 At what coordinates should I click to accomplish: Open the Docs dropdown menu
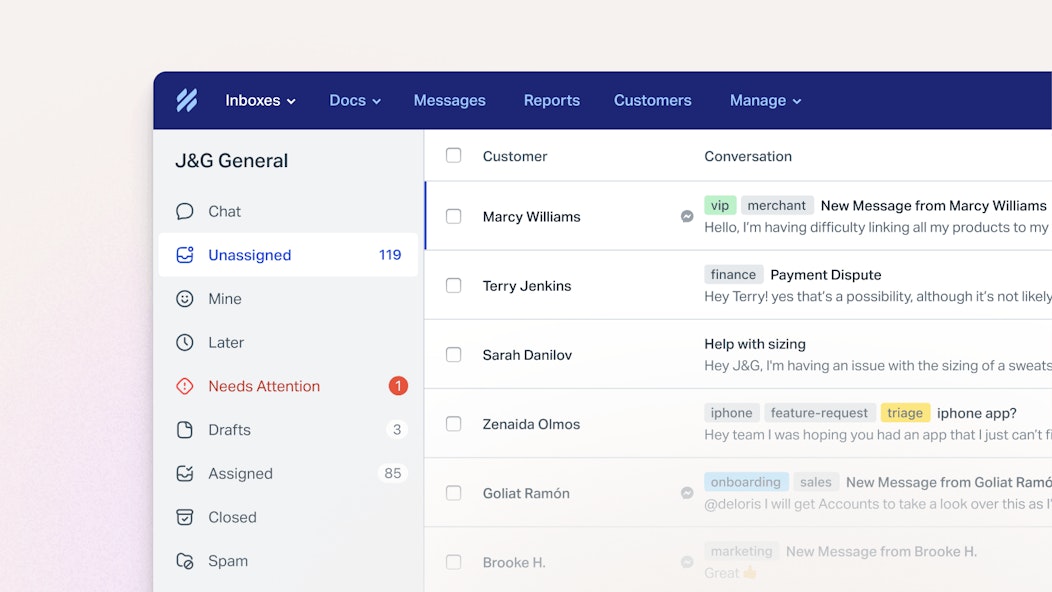354,100
